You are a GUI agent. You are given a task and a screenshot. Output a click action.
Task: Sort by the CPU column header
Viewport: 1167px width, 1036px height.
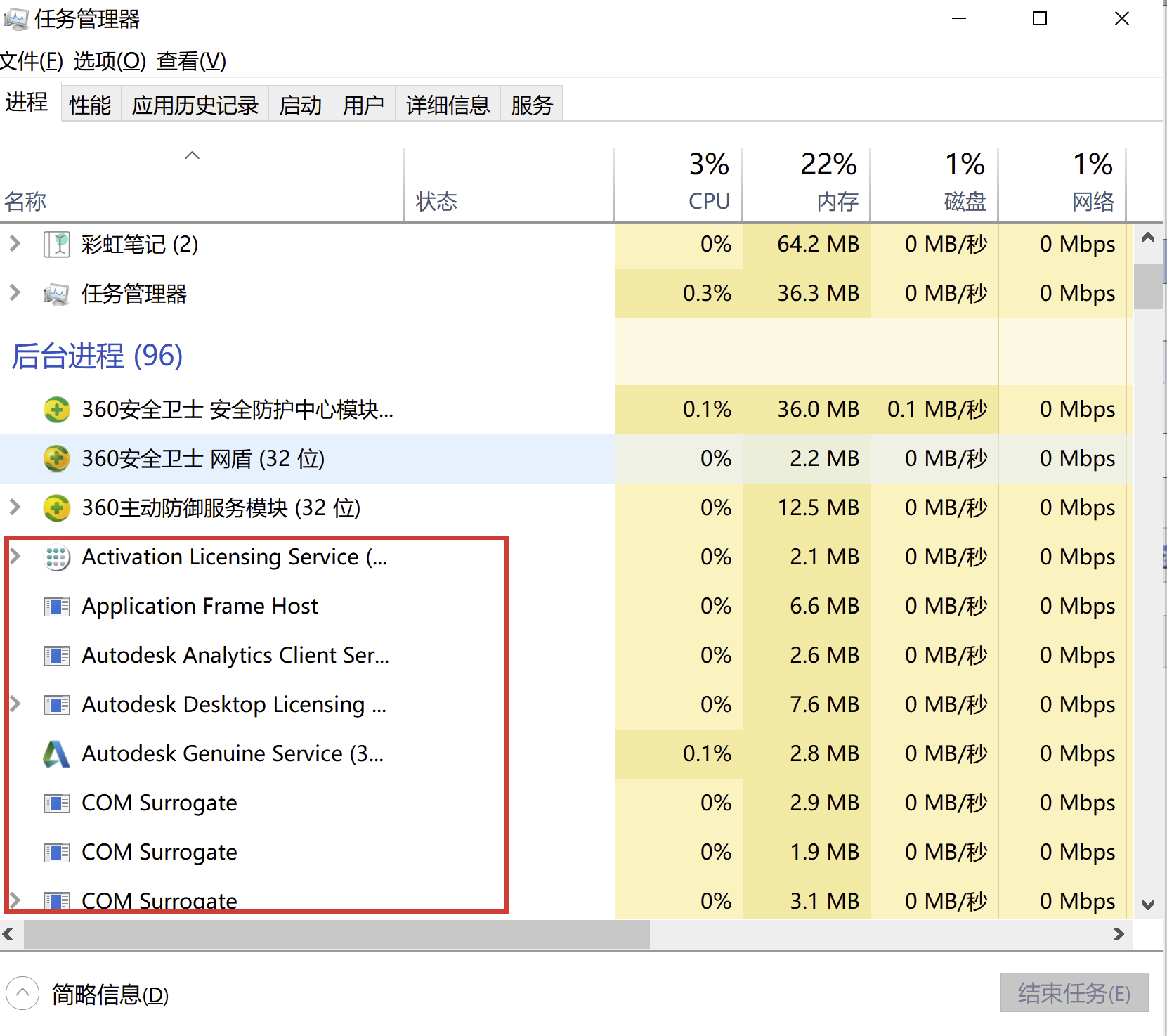pyautogui.click(x=679, y=186)
